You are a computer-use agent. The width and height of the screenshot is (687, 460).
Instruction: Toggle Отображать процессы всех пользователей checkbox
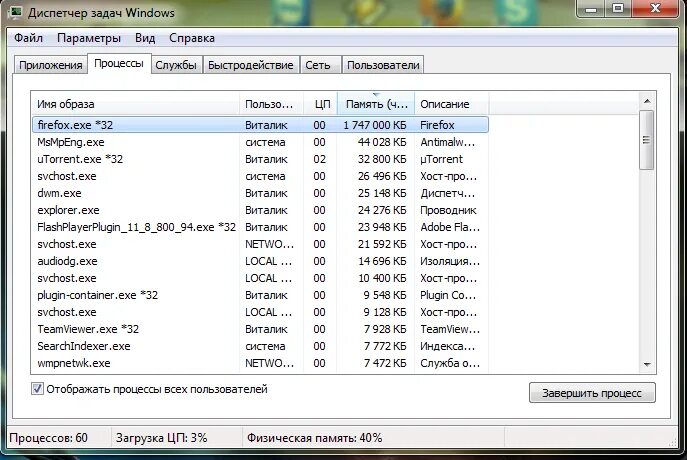37,389
